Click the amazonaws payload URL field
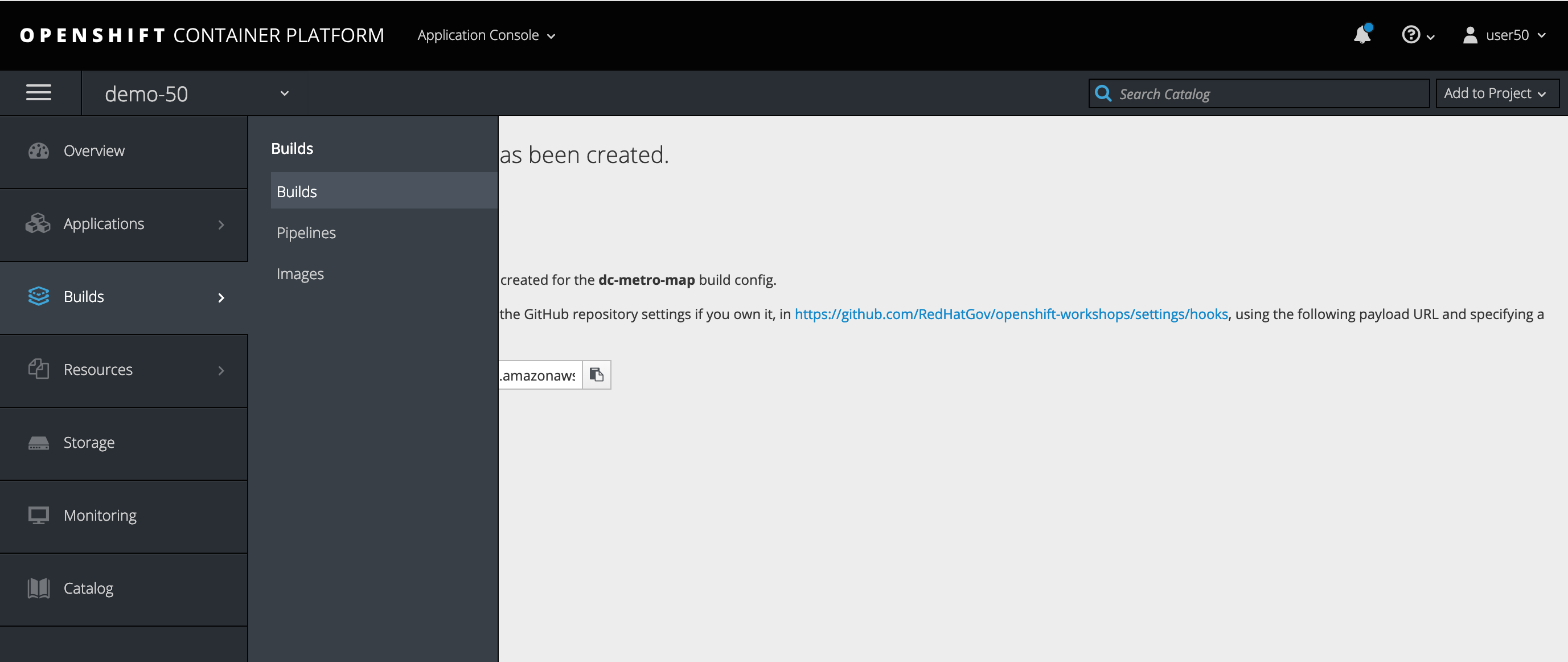 540,374
